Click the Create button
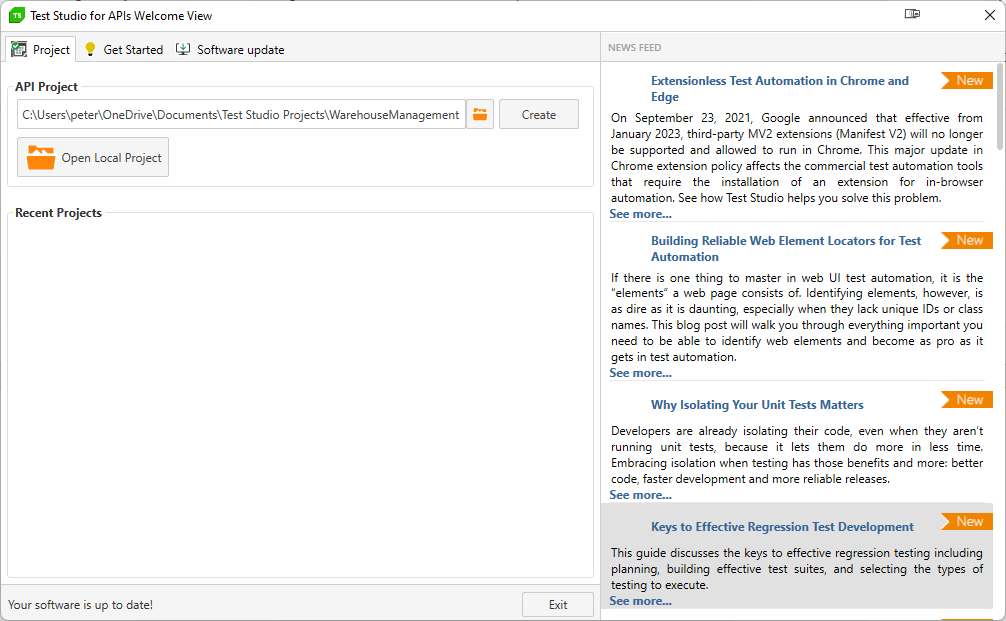This screenshot has width=1006, height=621. [538, 114]
